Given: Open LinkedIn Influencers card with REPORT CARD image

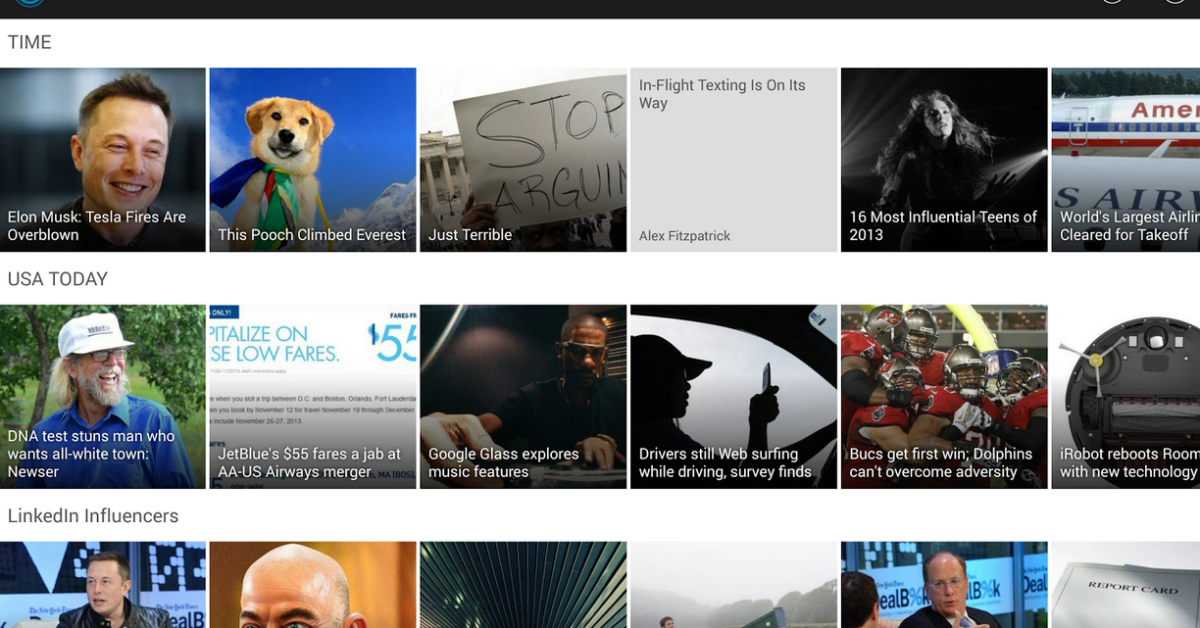Looking at the screenshot, I should click(1126, 585).
